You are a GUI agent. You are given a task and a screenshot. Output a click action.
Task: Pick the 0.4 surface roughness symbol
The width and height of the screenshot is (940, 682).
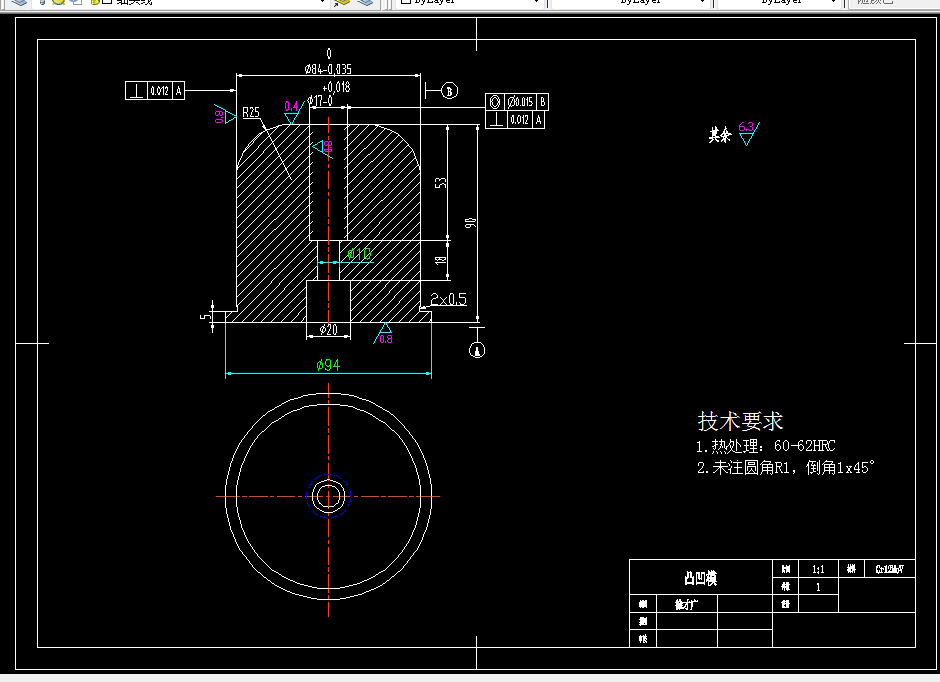293,111
